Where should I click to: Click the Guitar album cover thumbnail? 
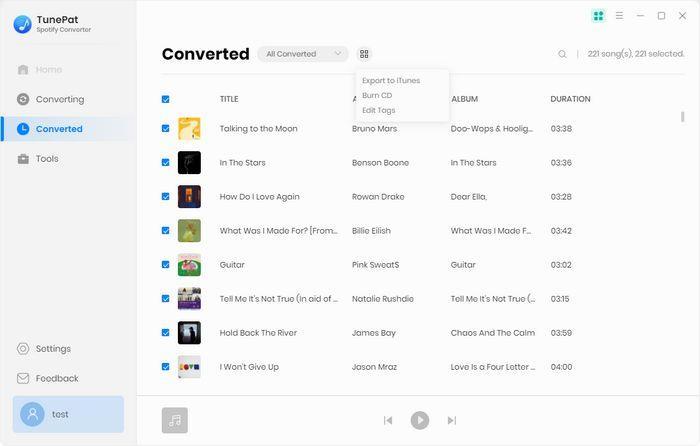189,264
